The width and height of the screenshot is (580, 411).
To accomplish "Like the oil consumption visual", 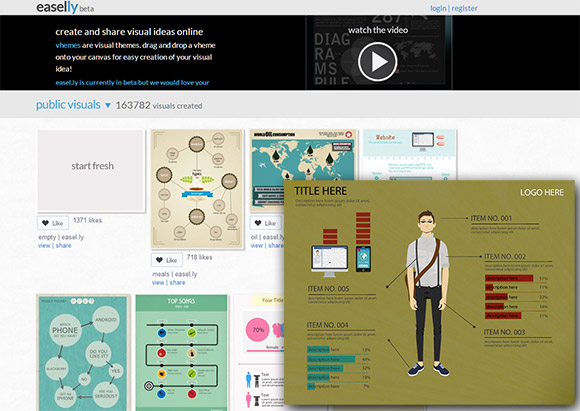I will (x=266, y=223).
